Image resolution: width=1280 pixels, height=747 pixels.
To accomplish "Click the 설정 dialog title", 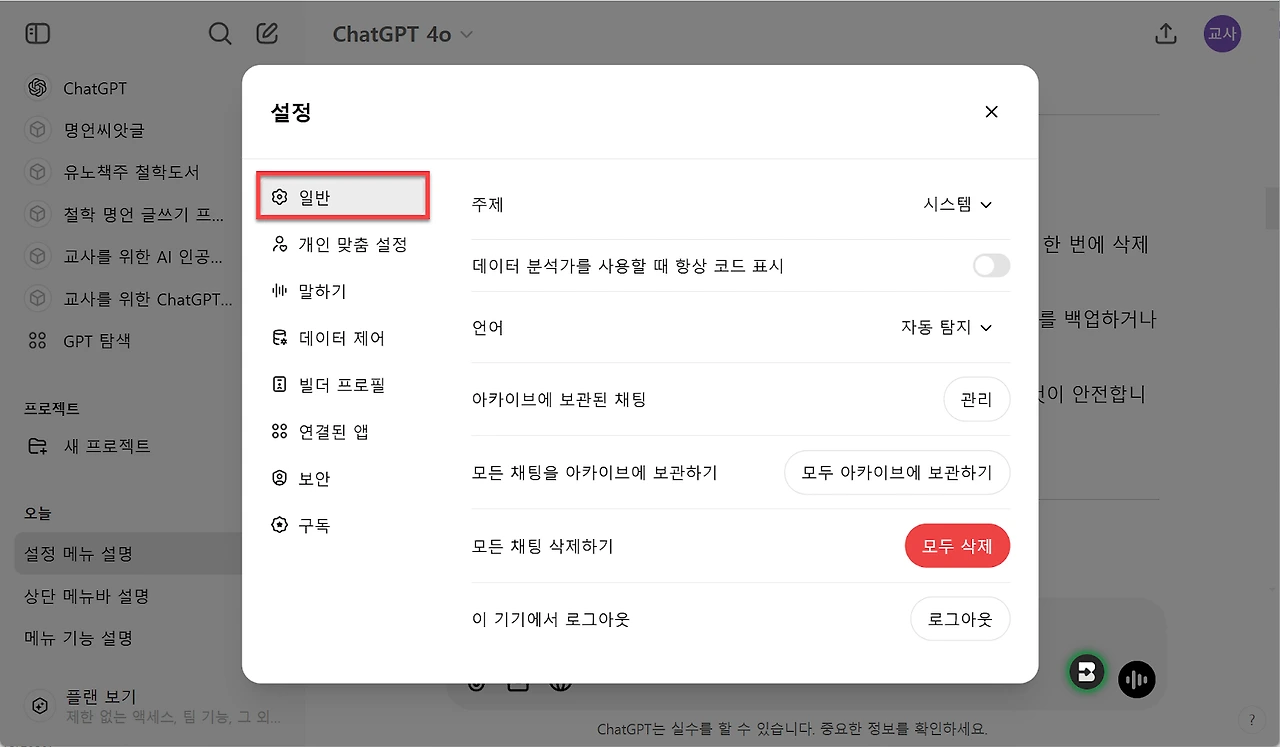I will (291, 112).
